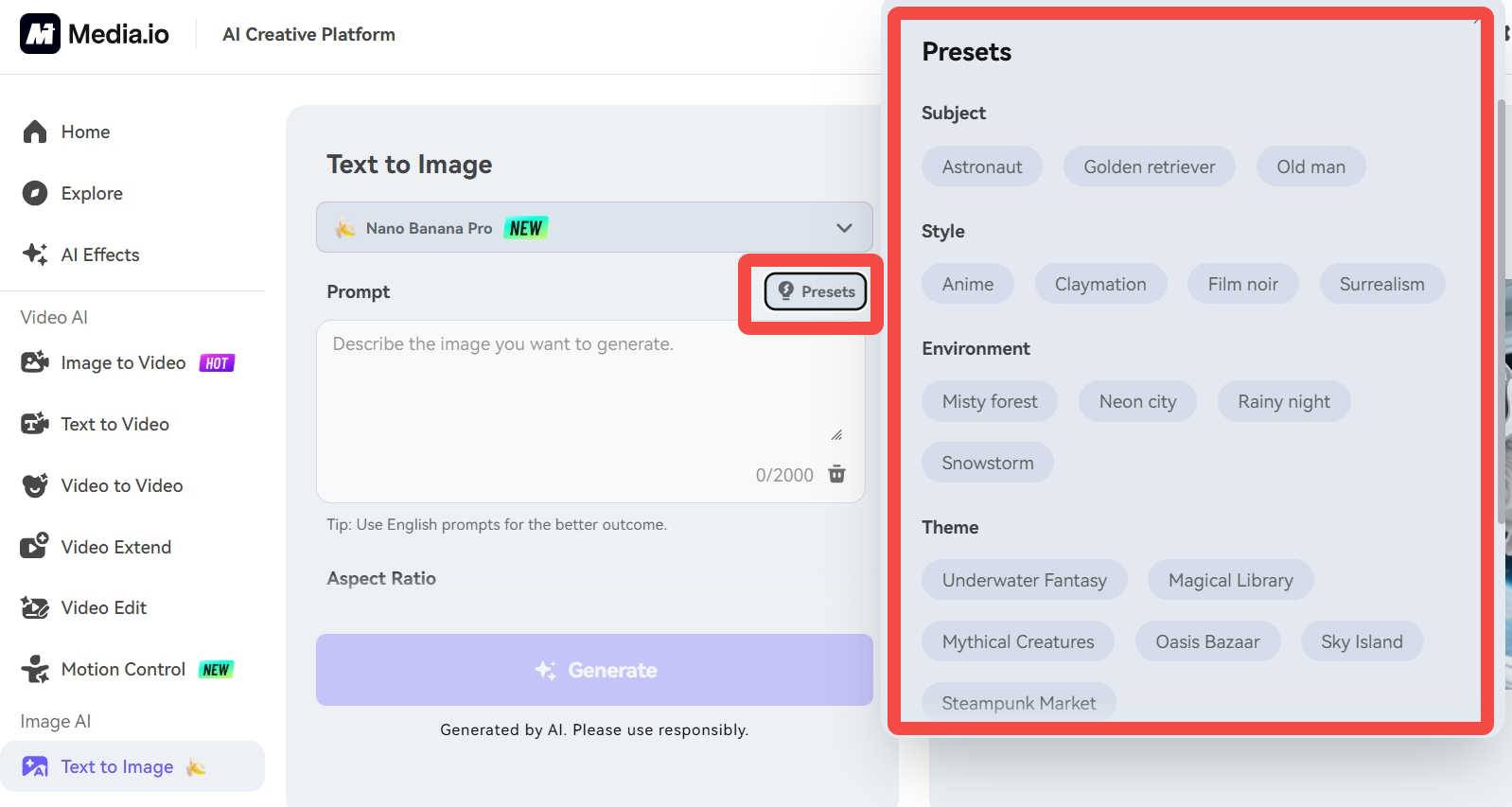Image resolution: width=1512 pixels, height=807 pixels.
Task: Open the Presets panel button
Action: 816,292
